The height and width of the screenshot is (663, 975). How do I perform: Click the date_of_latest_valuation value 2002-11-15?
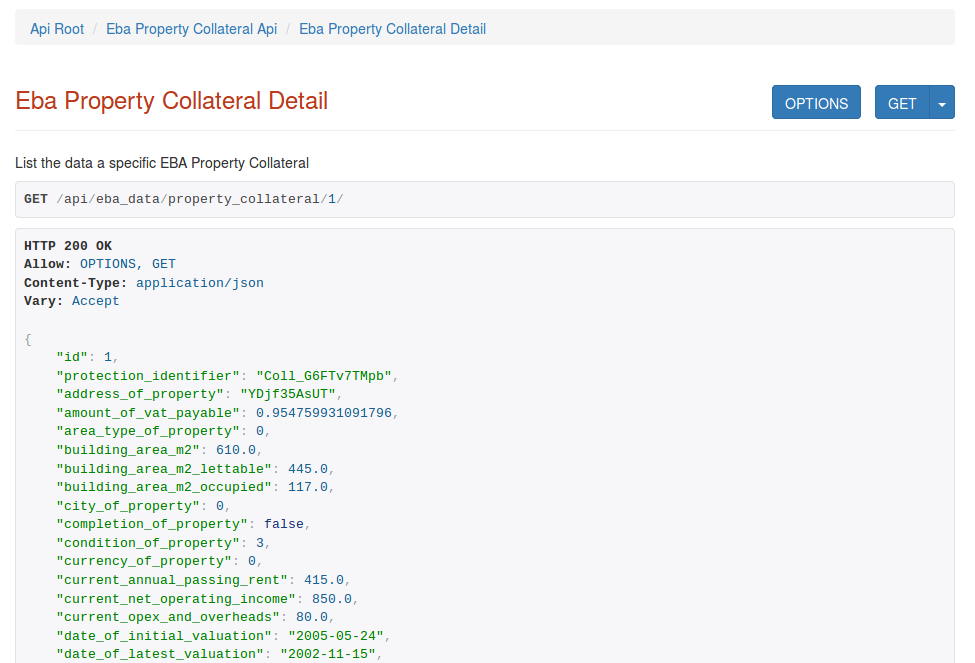[328, 654]
